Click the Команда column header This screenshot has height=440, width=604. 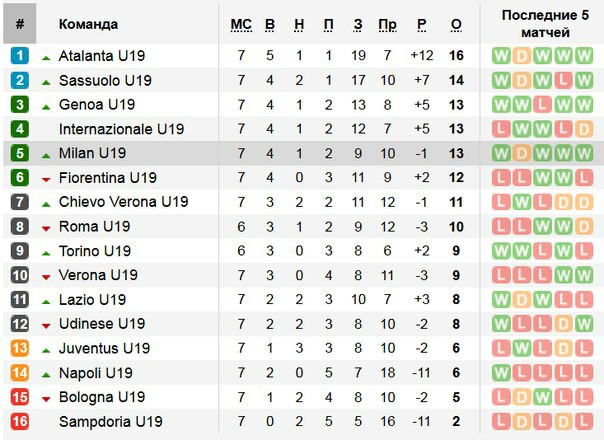(x=88, y=24)
